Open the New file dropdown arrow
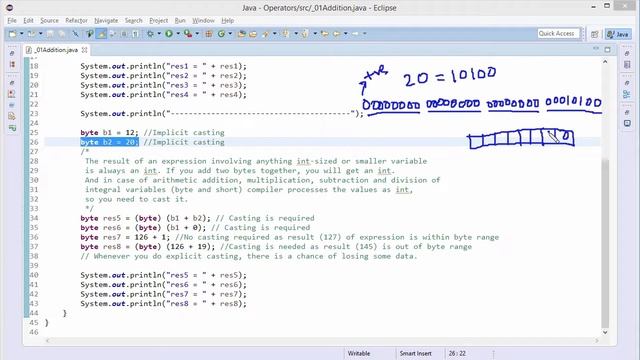Screen dimensions: 640x360 [x=22, y=34]
